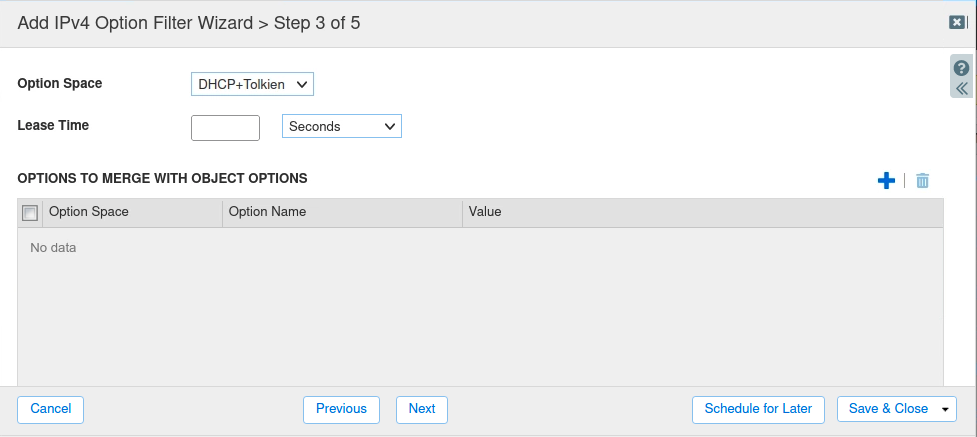This screenshot has height=437, width=977.
Task: Click the Save & Close button
Action: coord(887,409)
